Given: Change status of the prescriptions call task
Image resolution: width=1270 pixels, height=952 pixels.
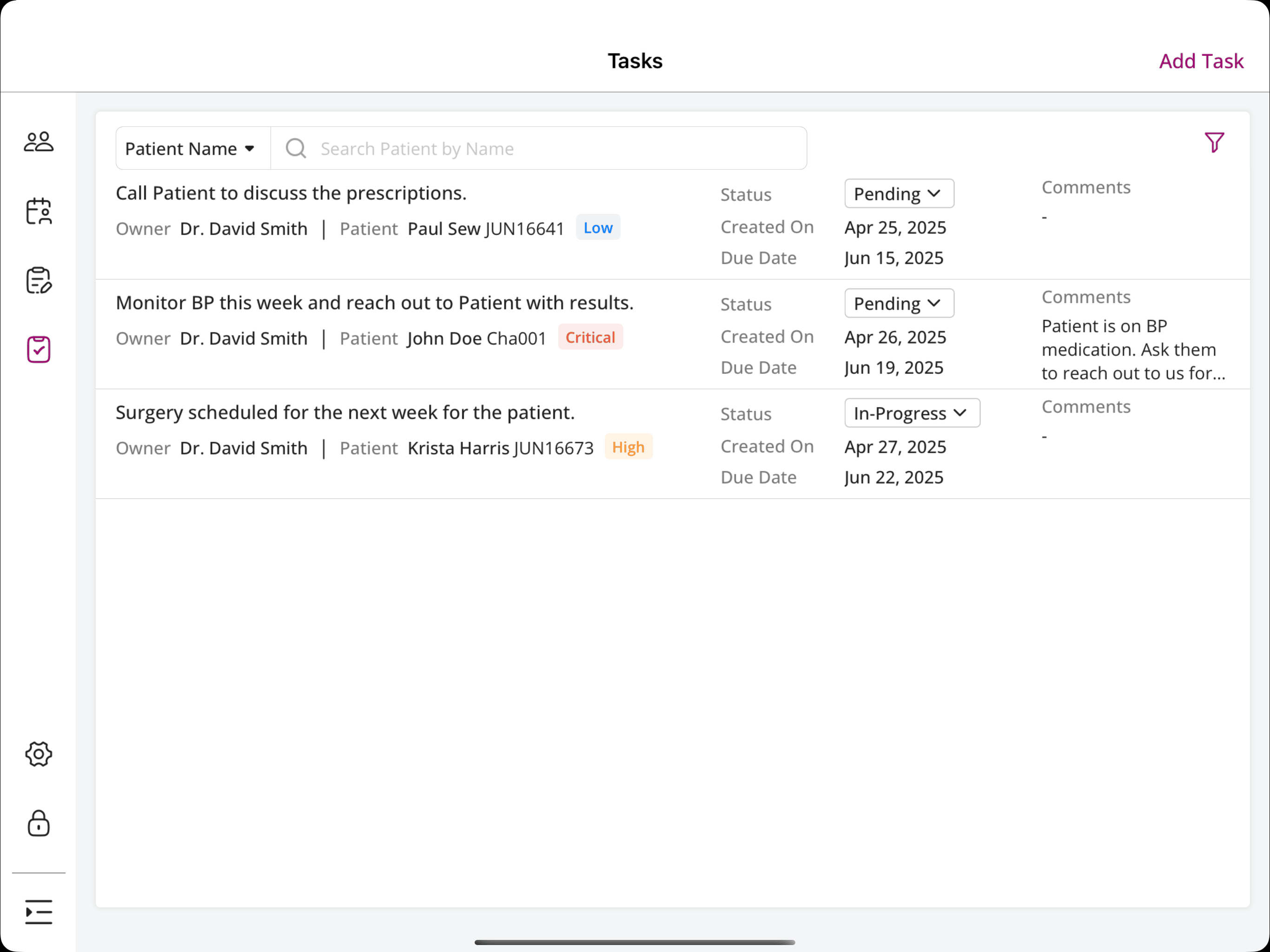Looking at the screenshot, I should [899, 193].
